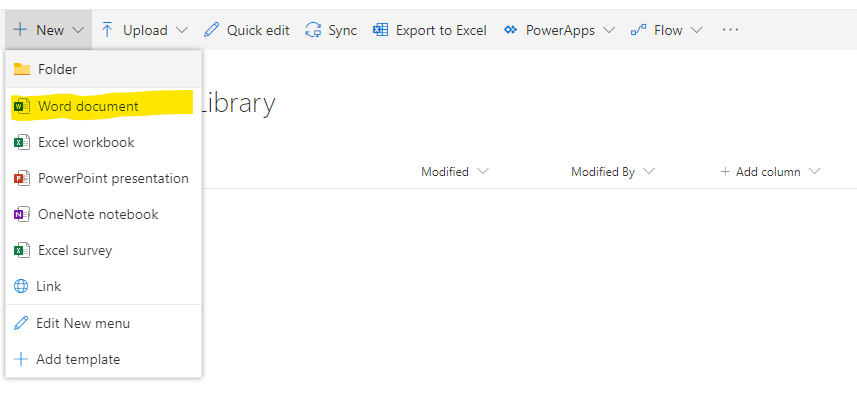Click the Word document icon

(x=21, y=106)
